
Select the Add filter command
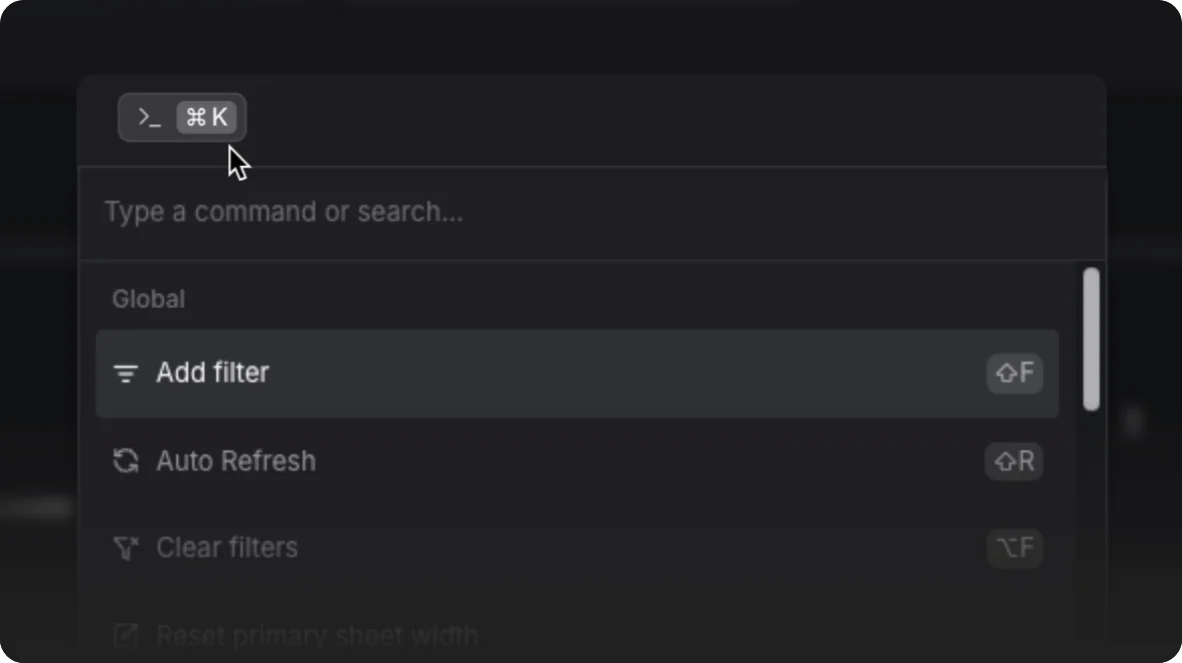tap(577, 373)
